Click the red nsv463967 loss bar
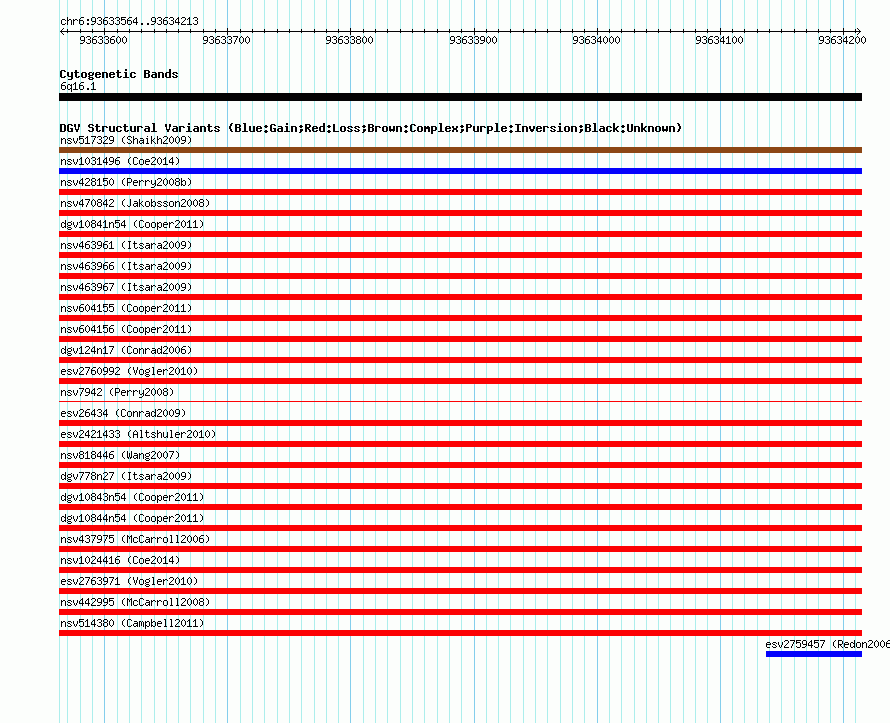The width and height of the screenshot is (890, 723). point(460,297)
